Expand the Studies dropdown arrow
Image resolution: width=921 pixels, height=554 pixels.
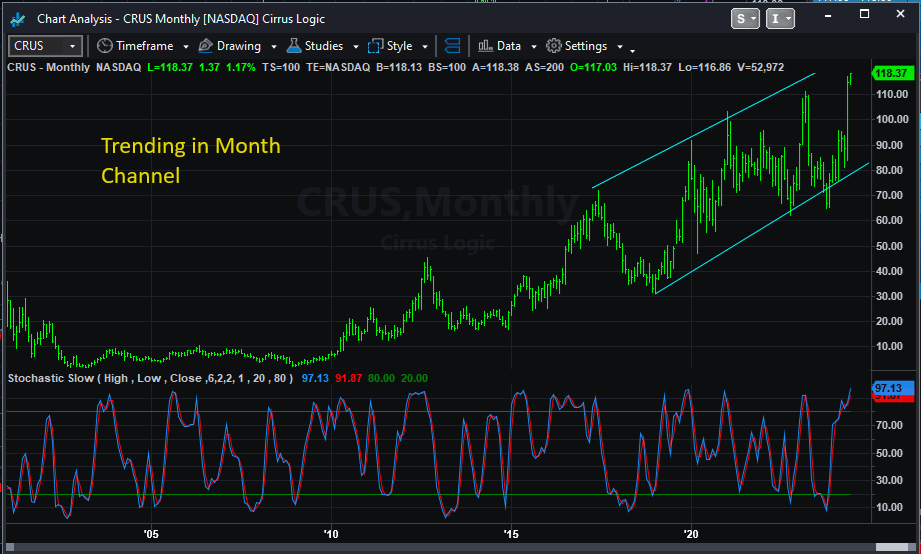355,46
